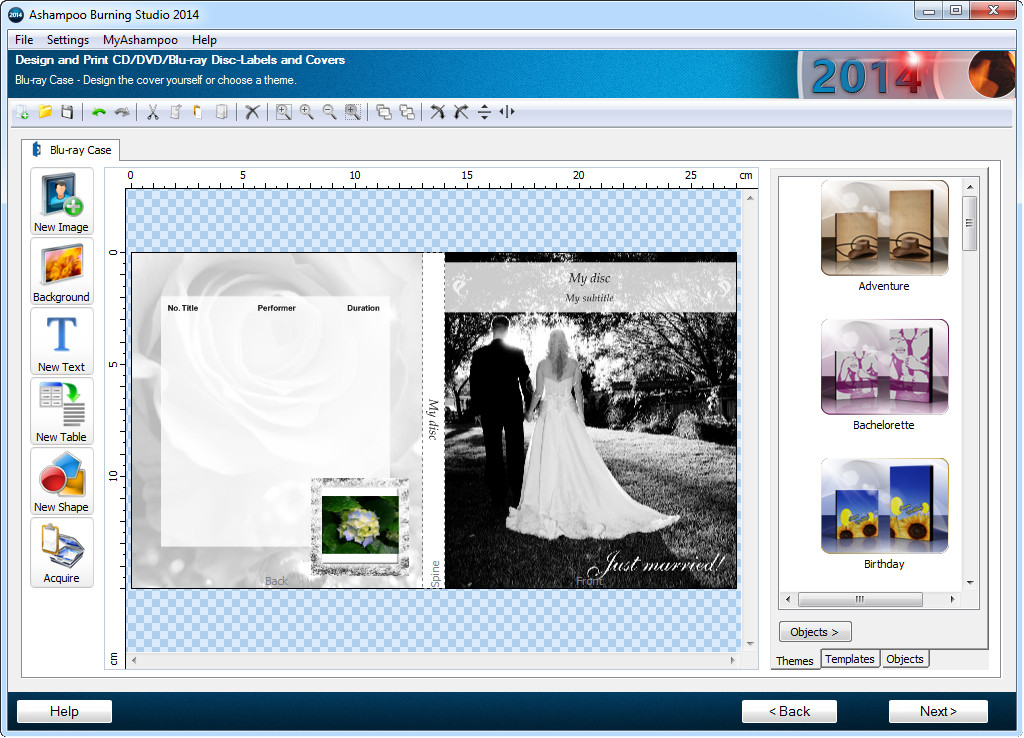Open the Background tool
Screen dimensions: 1024x738
(61, 270)
